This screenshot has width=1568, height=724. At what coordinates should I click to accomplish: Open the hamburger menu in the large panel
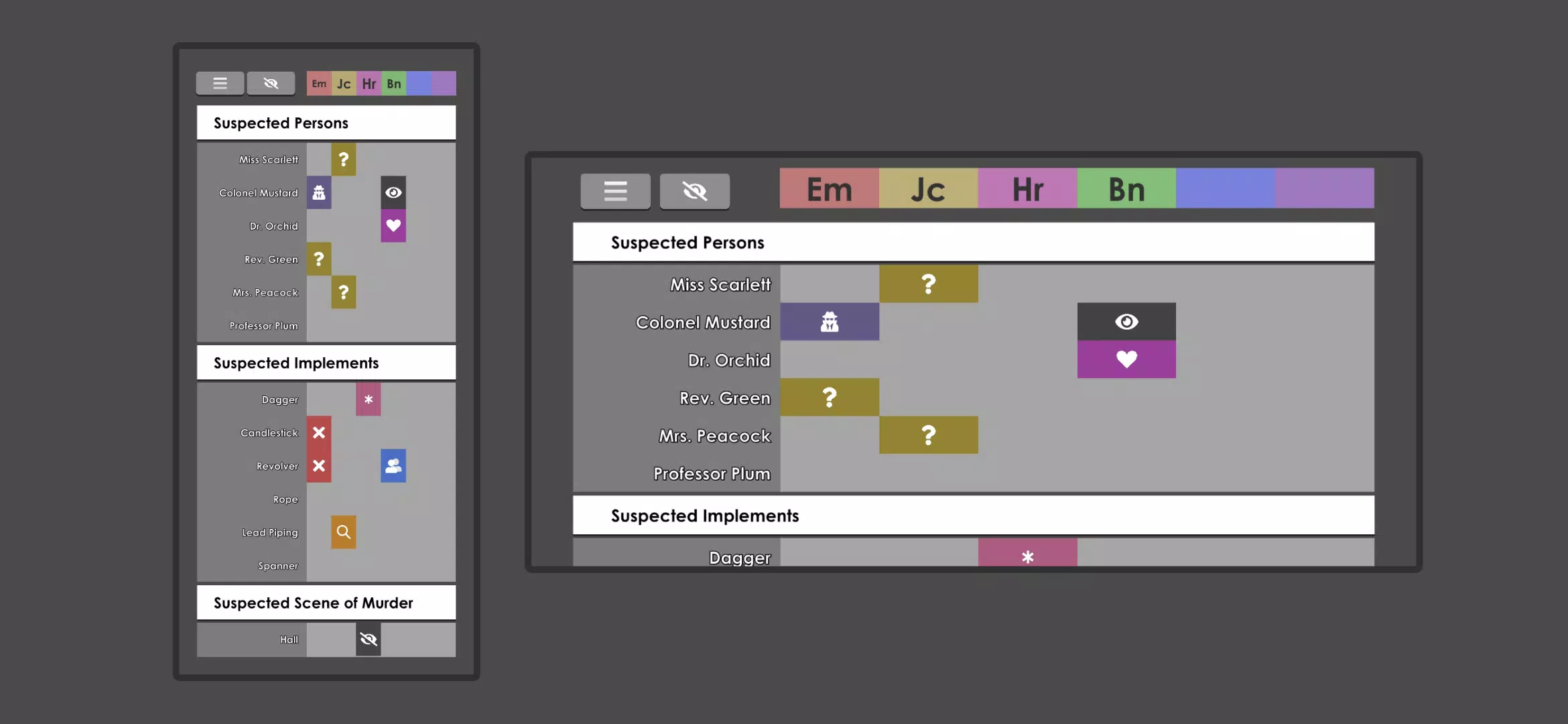615,190
